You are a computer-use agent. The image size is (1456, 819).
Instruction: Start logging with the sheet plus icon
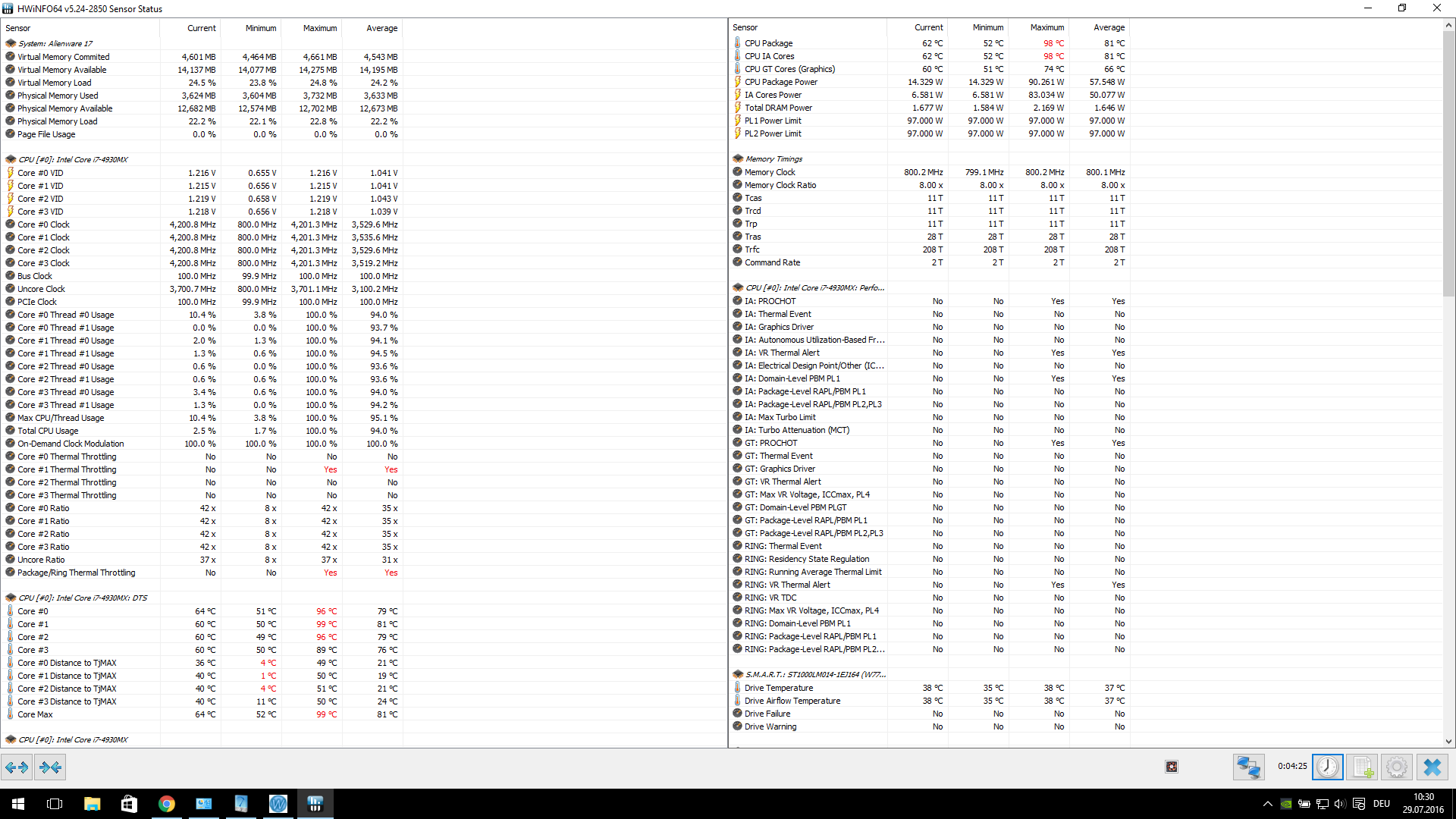point(1363,767)
